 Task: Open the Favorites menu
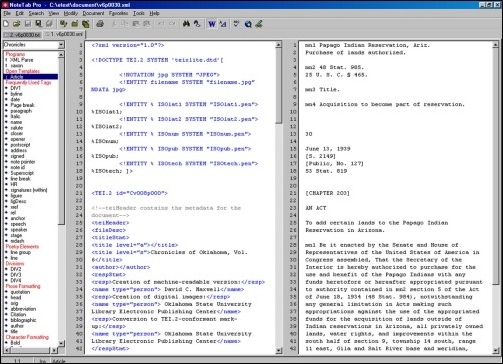(x=118, y=13)
